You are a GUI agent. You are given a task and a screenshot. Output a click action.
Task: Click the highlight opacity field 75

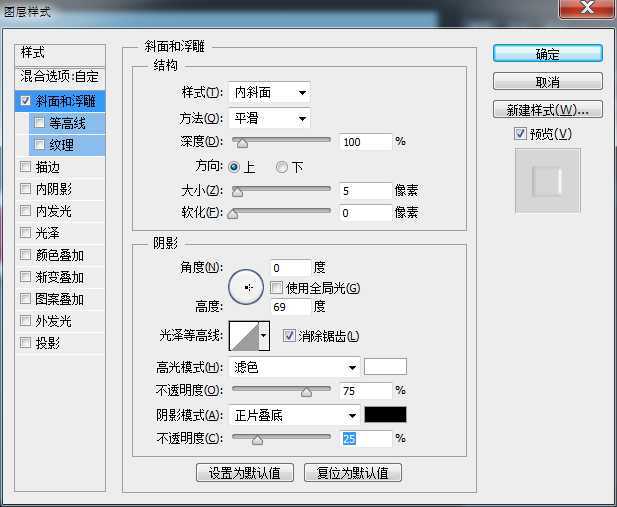366,391
